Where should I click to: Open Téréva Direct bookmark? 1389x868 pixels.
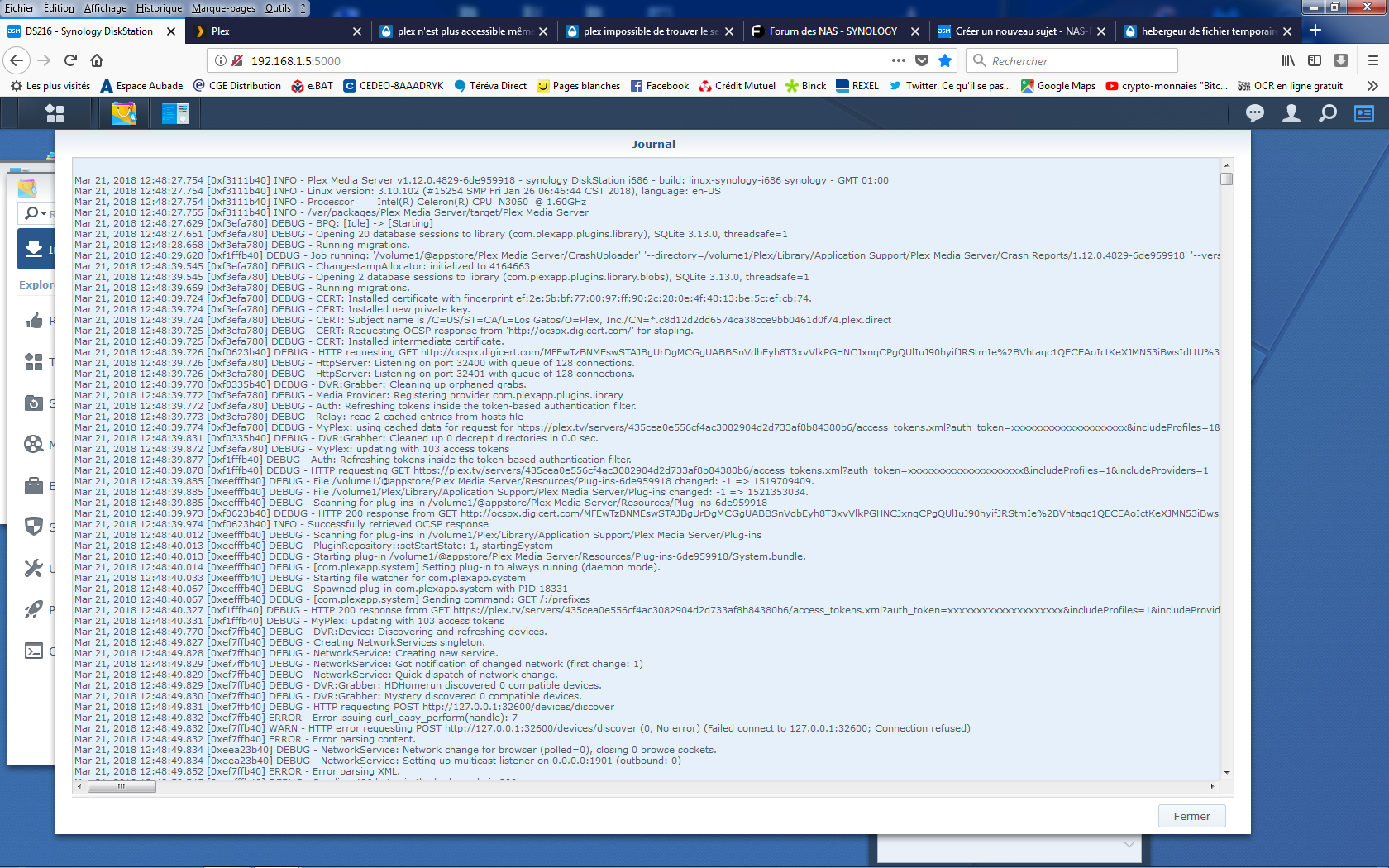tap(490, 86)
